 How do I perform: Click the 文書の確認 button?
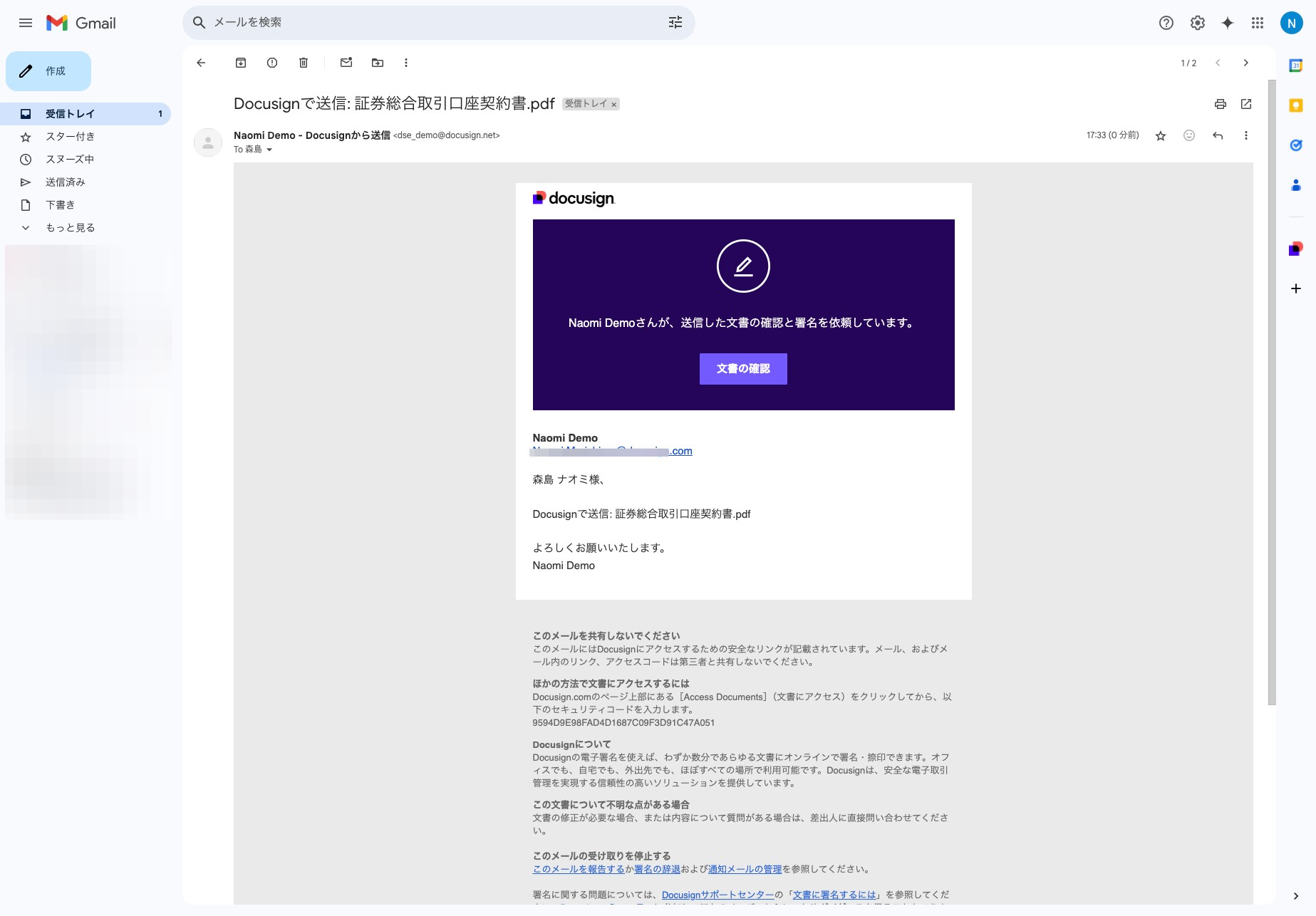743,369
